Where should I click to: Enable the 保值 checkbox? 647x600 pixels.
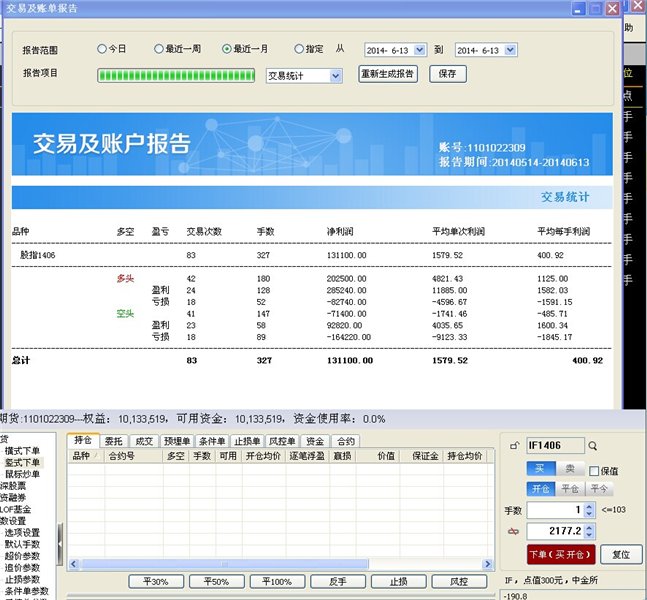point(594,470)
